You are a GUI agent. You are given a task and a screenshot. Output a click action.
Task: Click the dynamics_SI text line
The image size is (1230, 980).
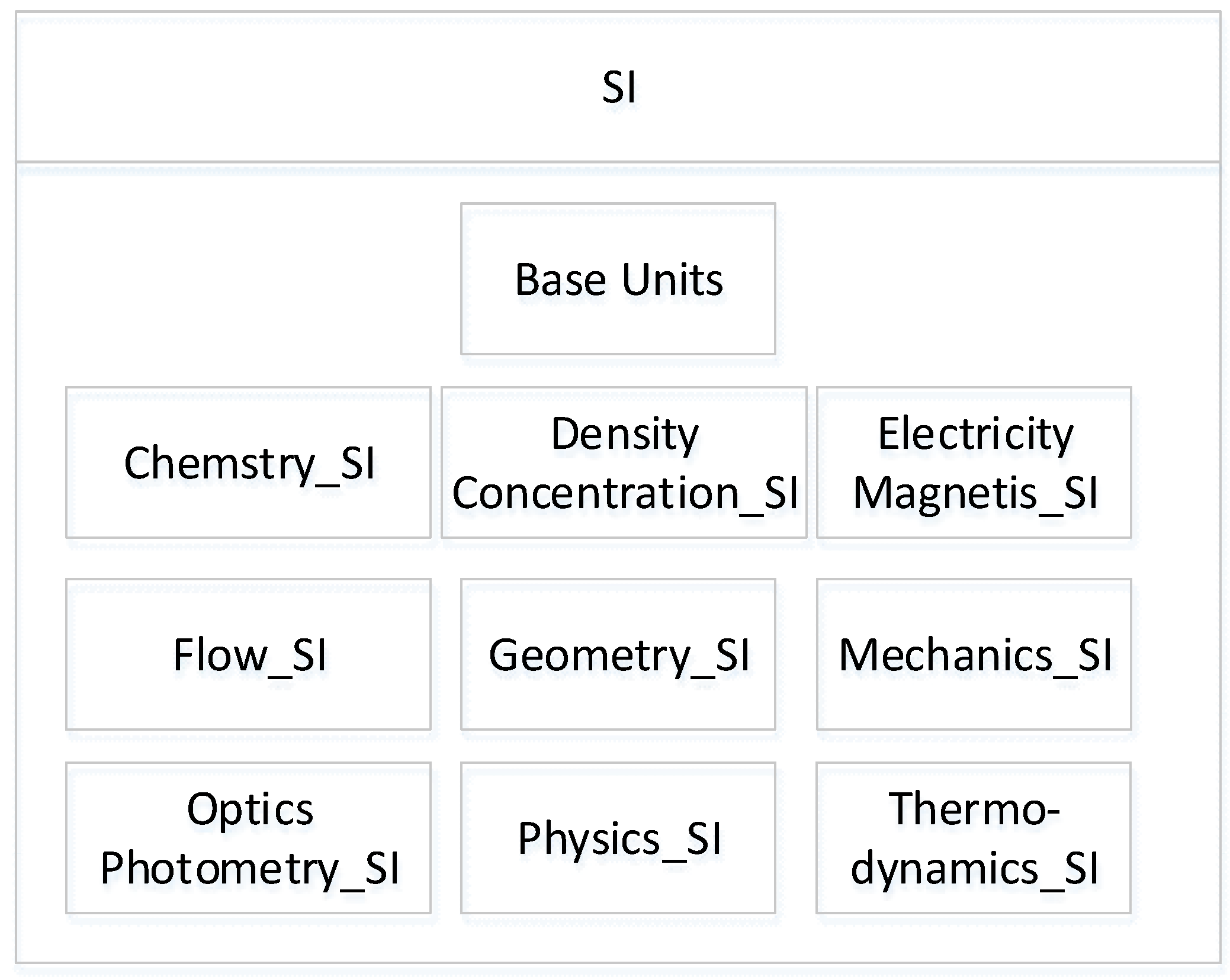974,868
